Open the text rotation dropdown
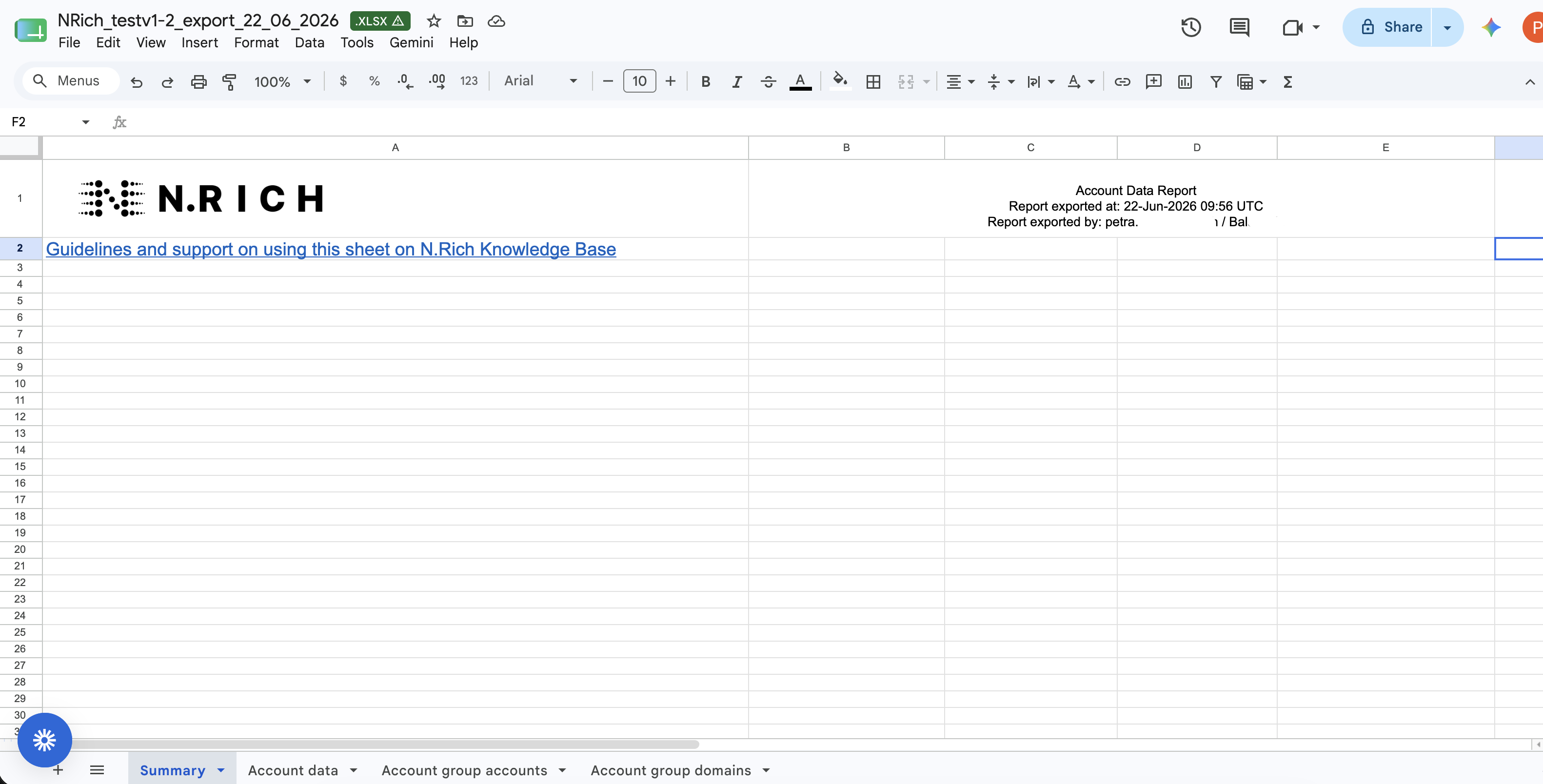1543x784 pixels. pos(1081,81)
